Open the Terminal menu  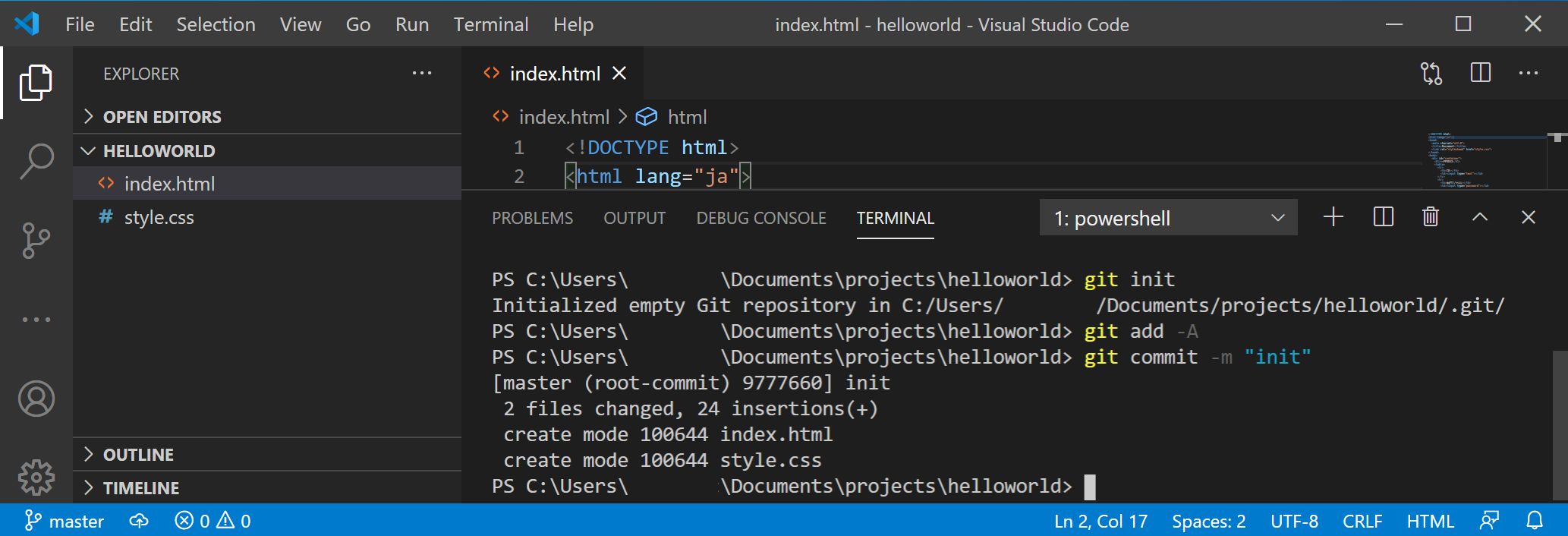pyautogui.click(x=490, y=25)
